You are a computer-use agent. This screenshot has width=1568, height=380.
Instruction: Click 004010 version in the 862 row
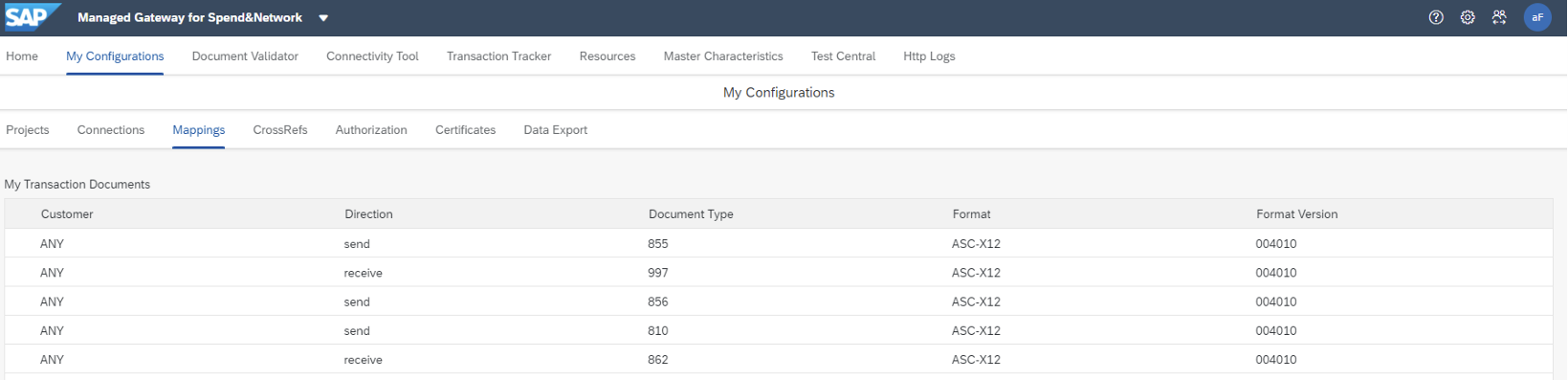pos(1276,360)
